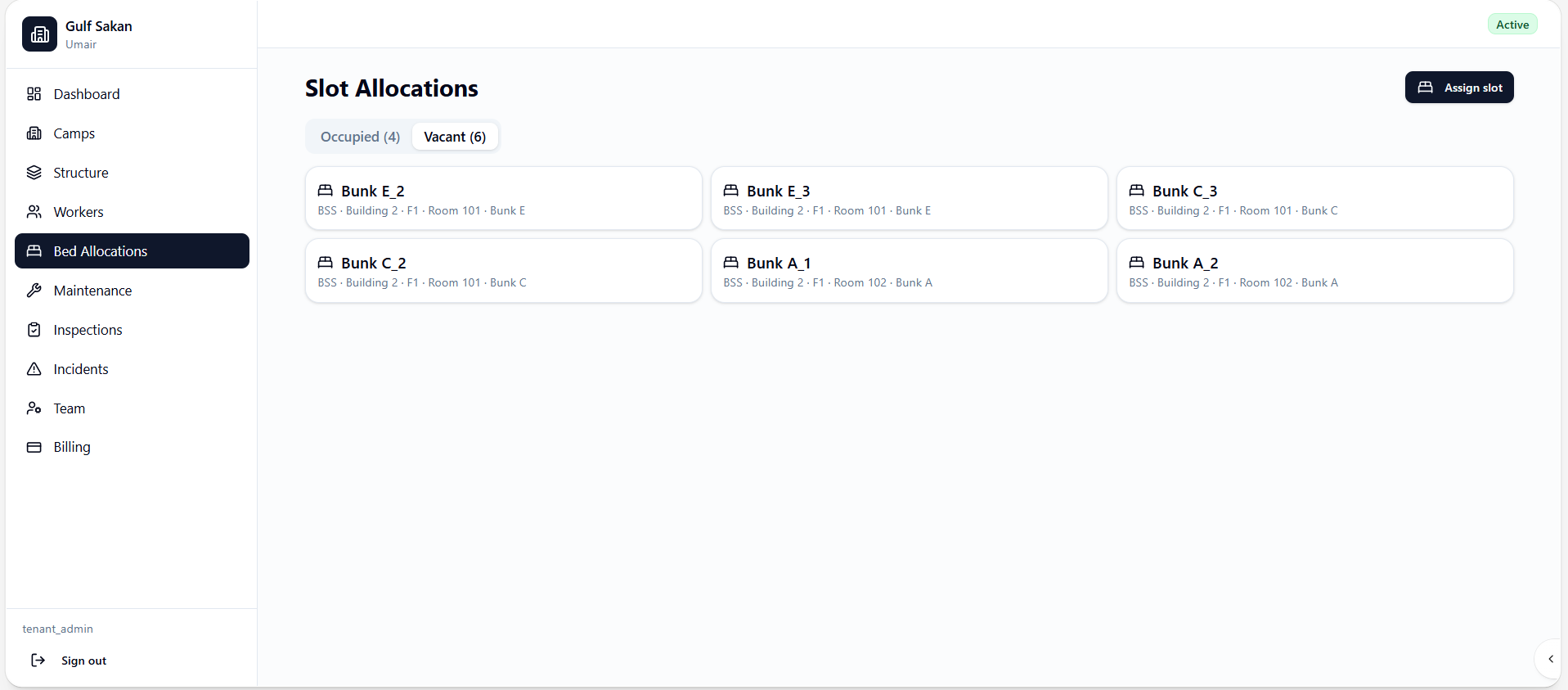Click the Billing card icon
This screenshot has width=1568, height=690.
[x=34, y=447]
